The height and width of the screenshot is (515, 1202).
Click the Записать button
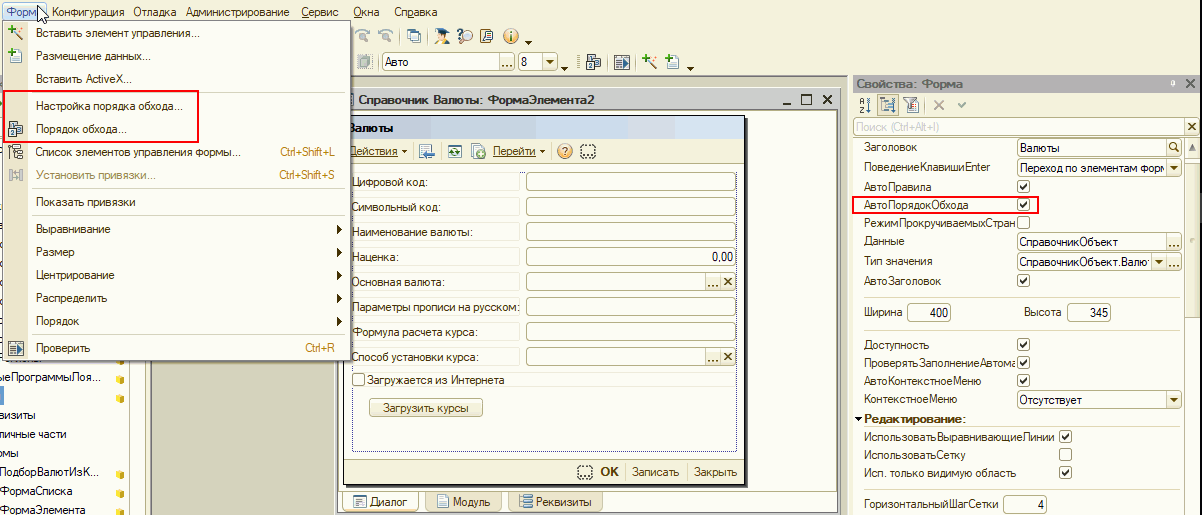pyautogui.click(x=656, y=472)
